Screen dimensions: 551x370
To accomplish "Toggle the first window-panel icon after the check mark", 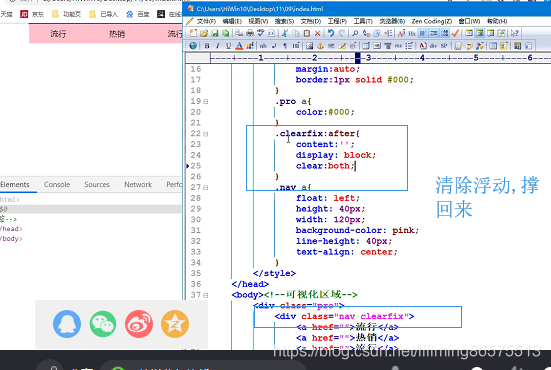I will (469, 33).
